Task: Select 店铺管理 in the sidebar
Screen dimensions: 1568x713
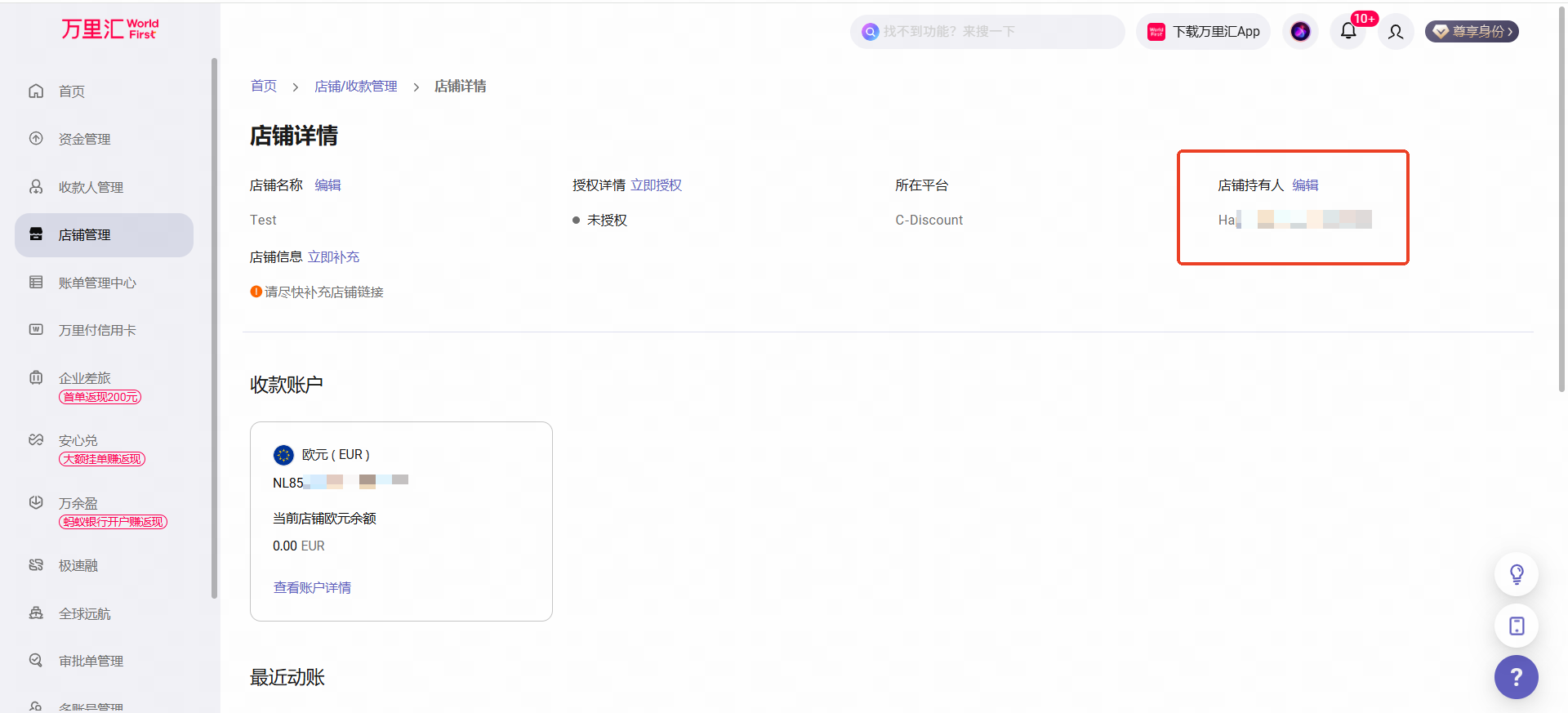Action: tap(104, 235)
